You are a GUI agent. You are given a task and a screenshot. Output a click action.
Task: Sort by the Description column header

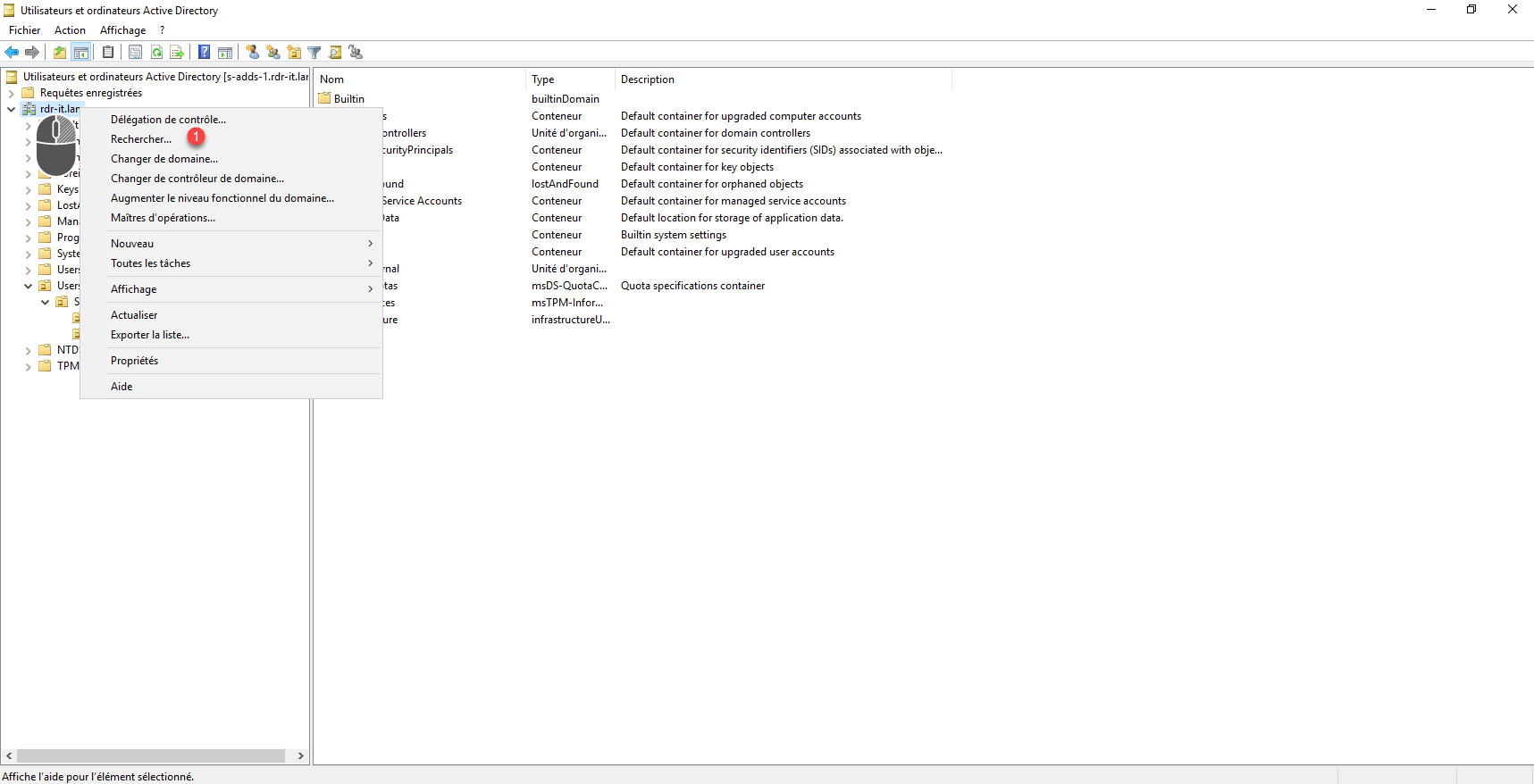(784, 79)
